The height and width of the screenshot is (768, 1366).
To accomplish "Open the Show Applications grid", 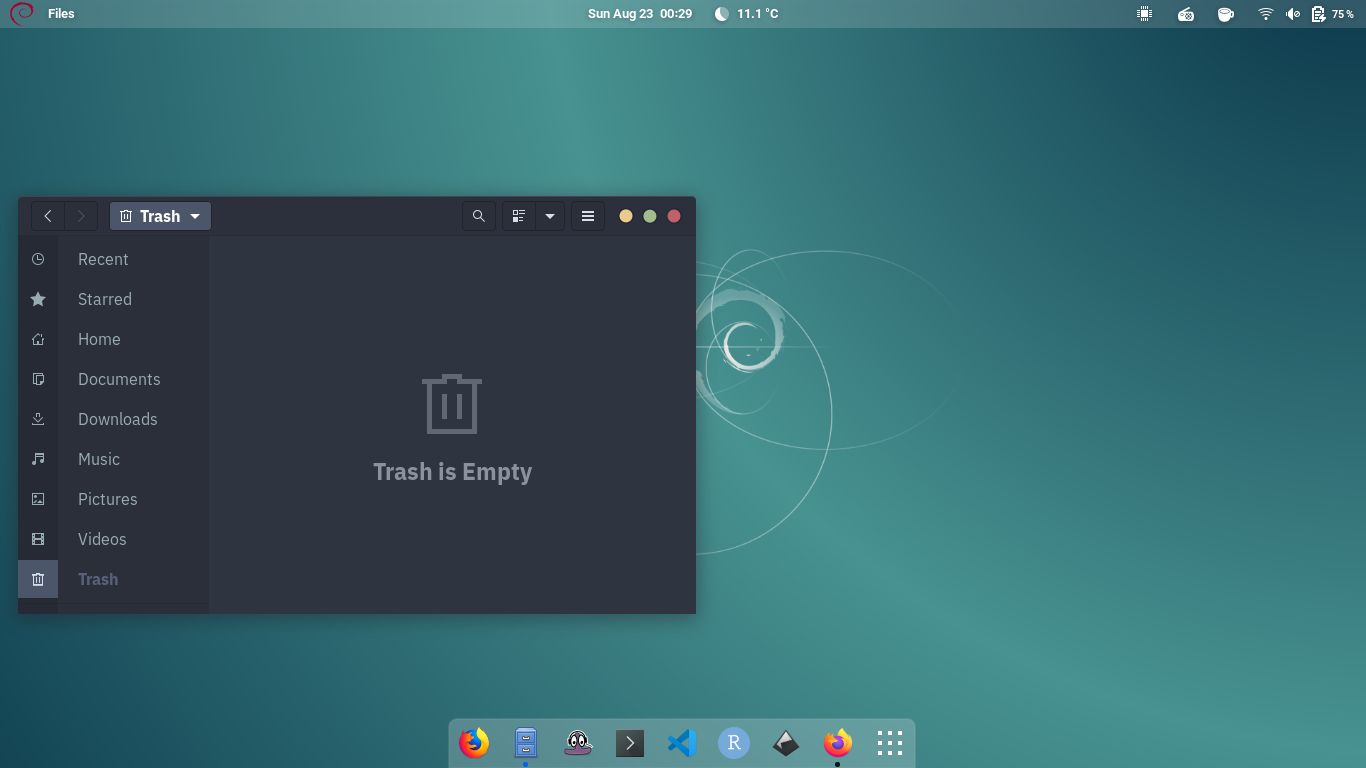I will pyautogui.click(x=889, y=743).
